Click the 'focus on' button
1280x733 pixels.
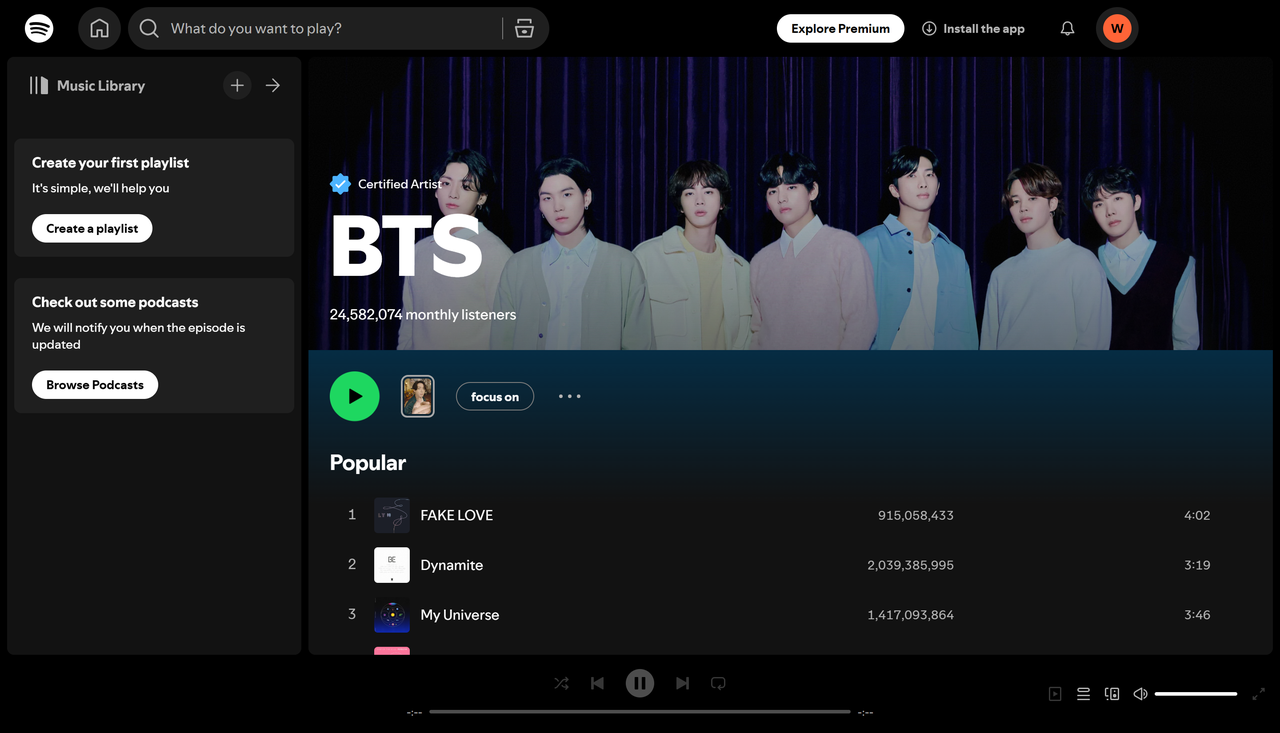pyautogui.click(x=495, y=397)
